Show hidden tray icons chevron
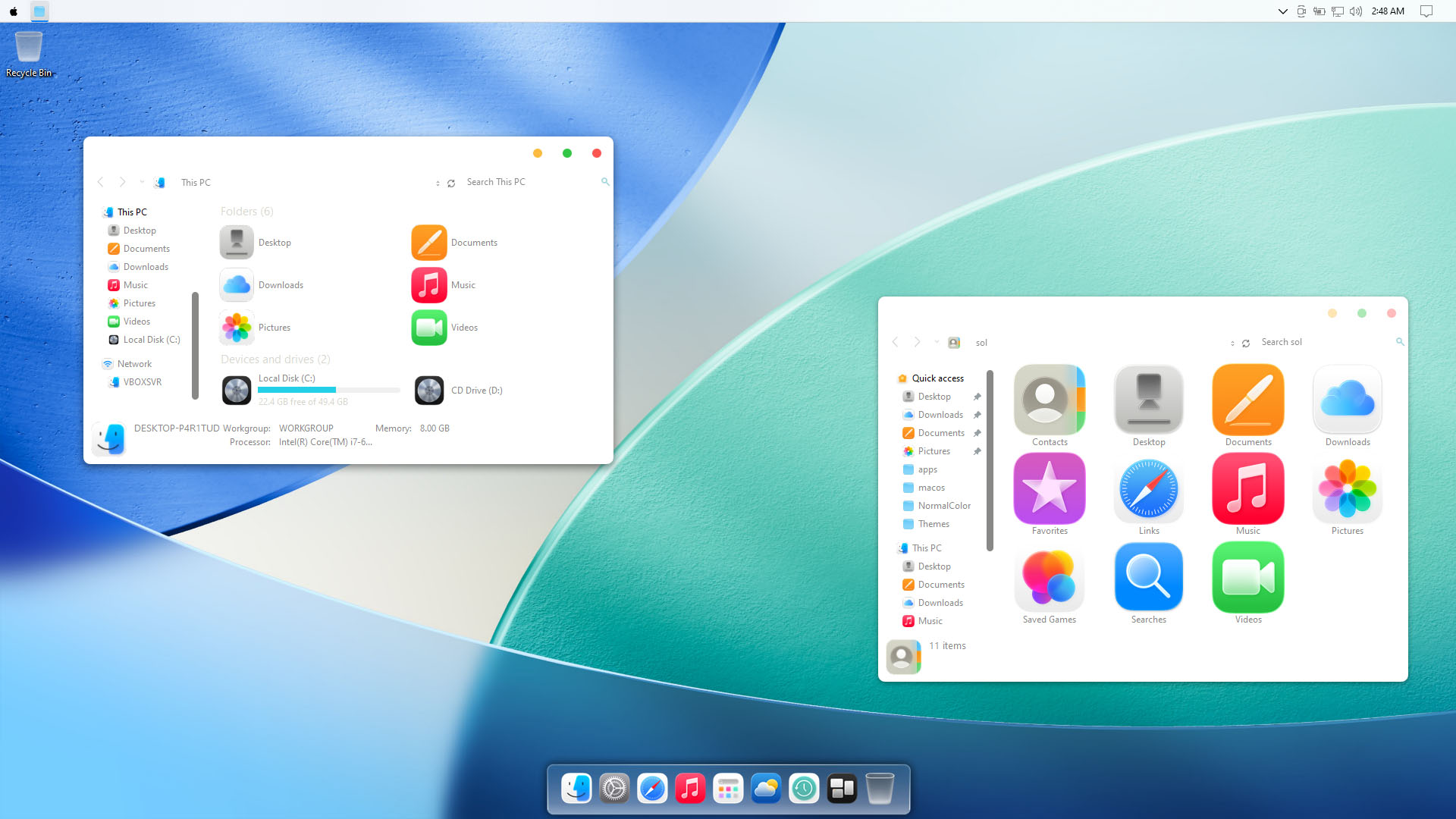Screen dimensions: 1456x819 tap(1282, 11)
